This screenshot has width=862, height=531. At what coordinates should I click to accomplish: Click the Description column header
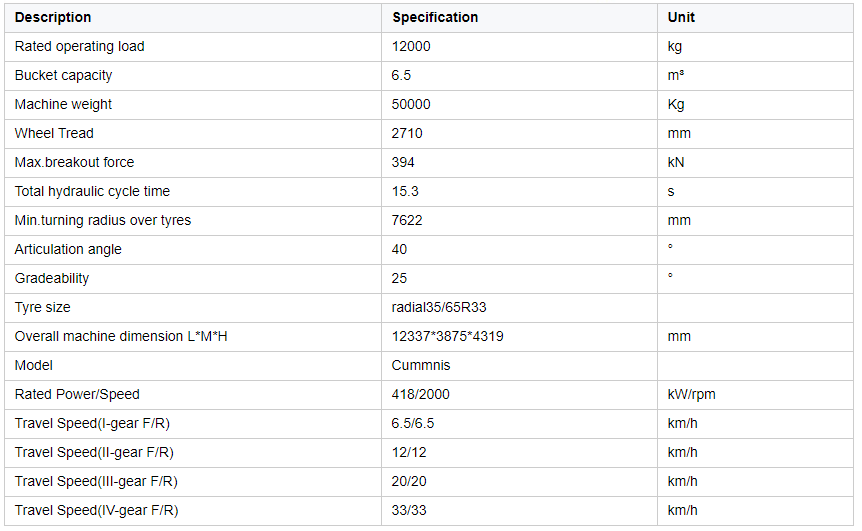[53, 18]
